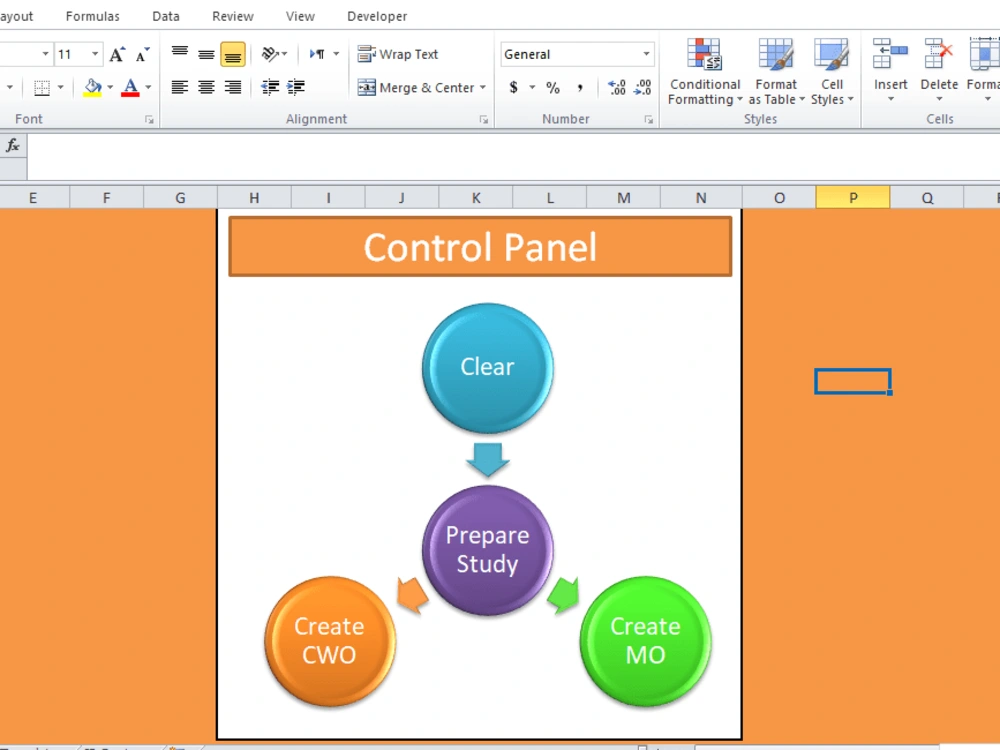Open the font size dropdown arrow
1000x750 pixels.
pyautogui.click(x=95, y=54)
